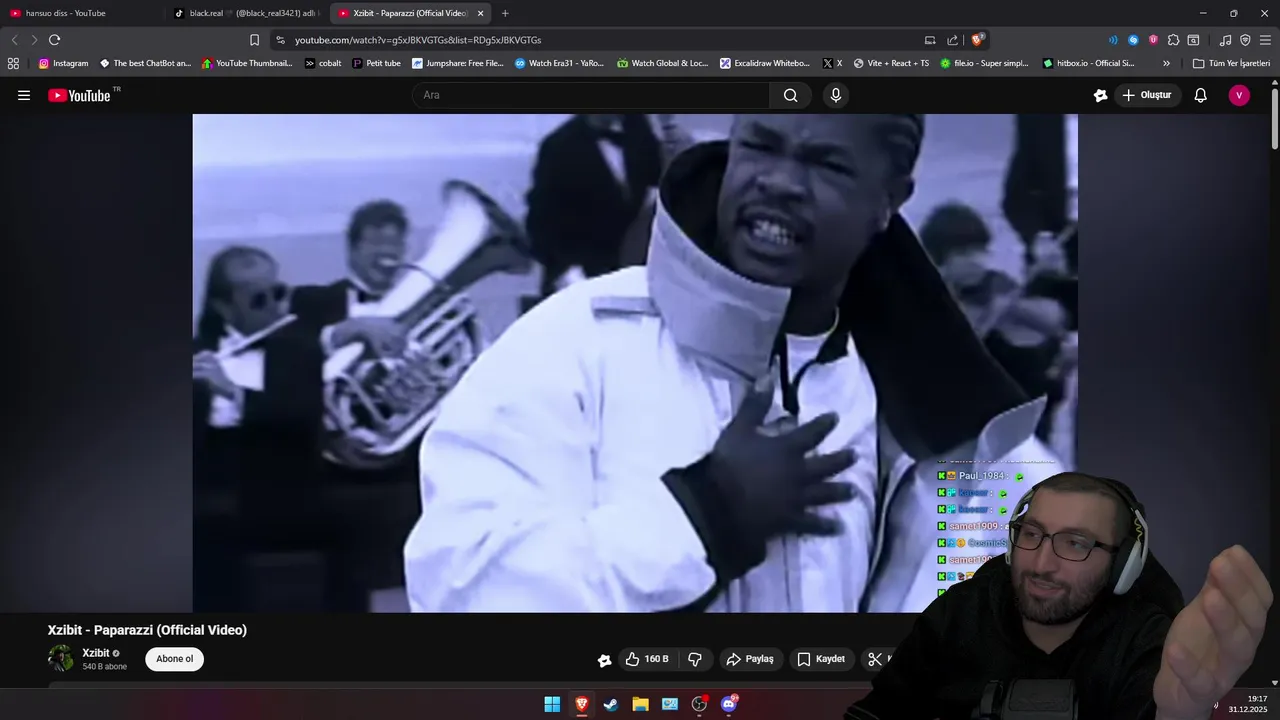The width and height of the screenshot is (1280, 720).
Task: Open File Explorer from the taskbar
Action: coord(640,704)
